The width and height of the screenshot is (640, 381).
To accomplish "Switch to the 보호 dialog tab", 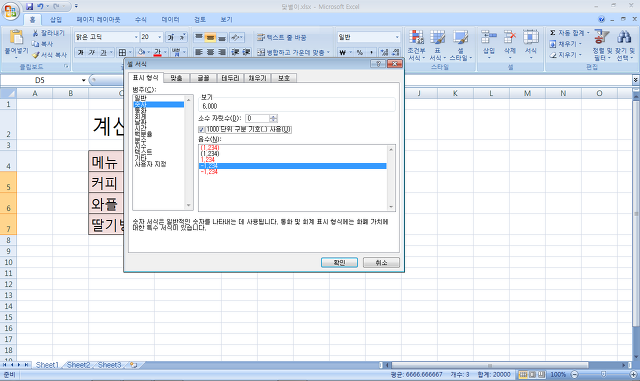I will [284, 78].
